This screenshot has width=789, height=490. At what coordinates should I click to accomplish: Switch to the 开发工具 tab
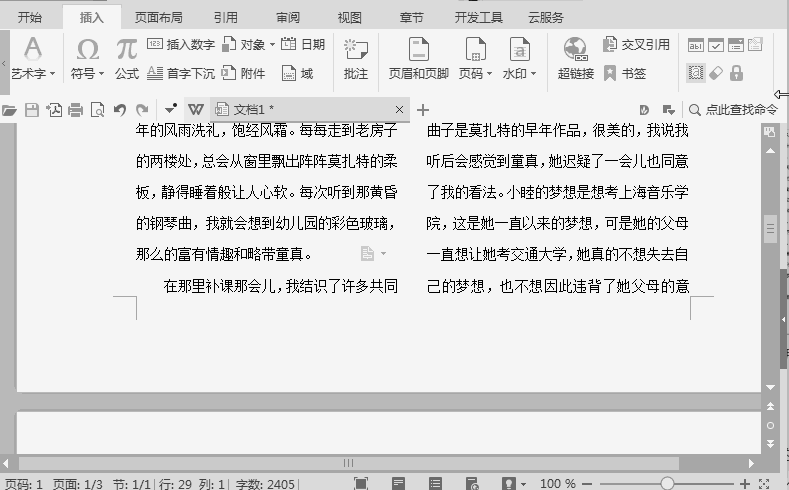pyautogui.click(x=479, y=18)
